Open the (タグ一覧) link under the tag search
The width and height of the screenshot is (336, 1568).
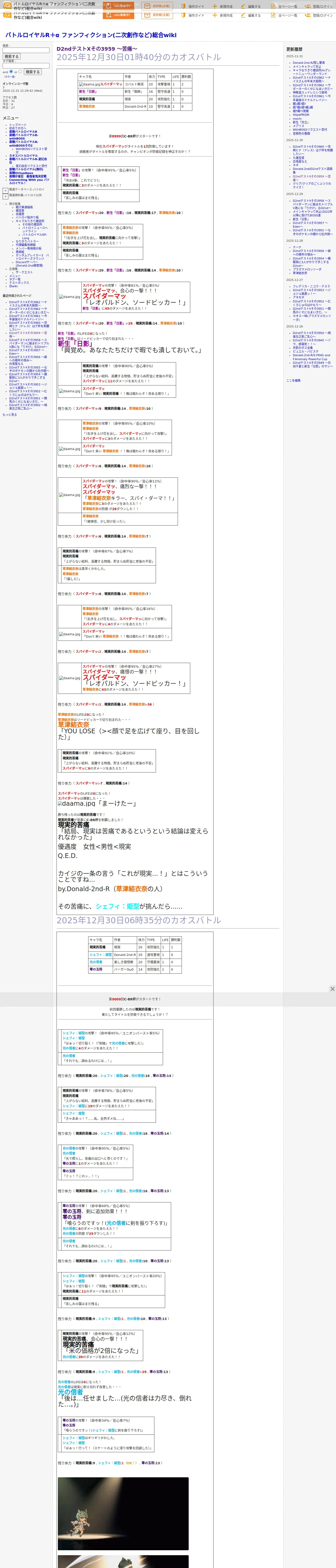tap(10, 77)
